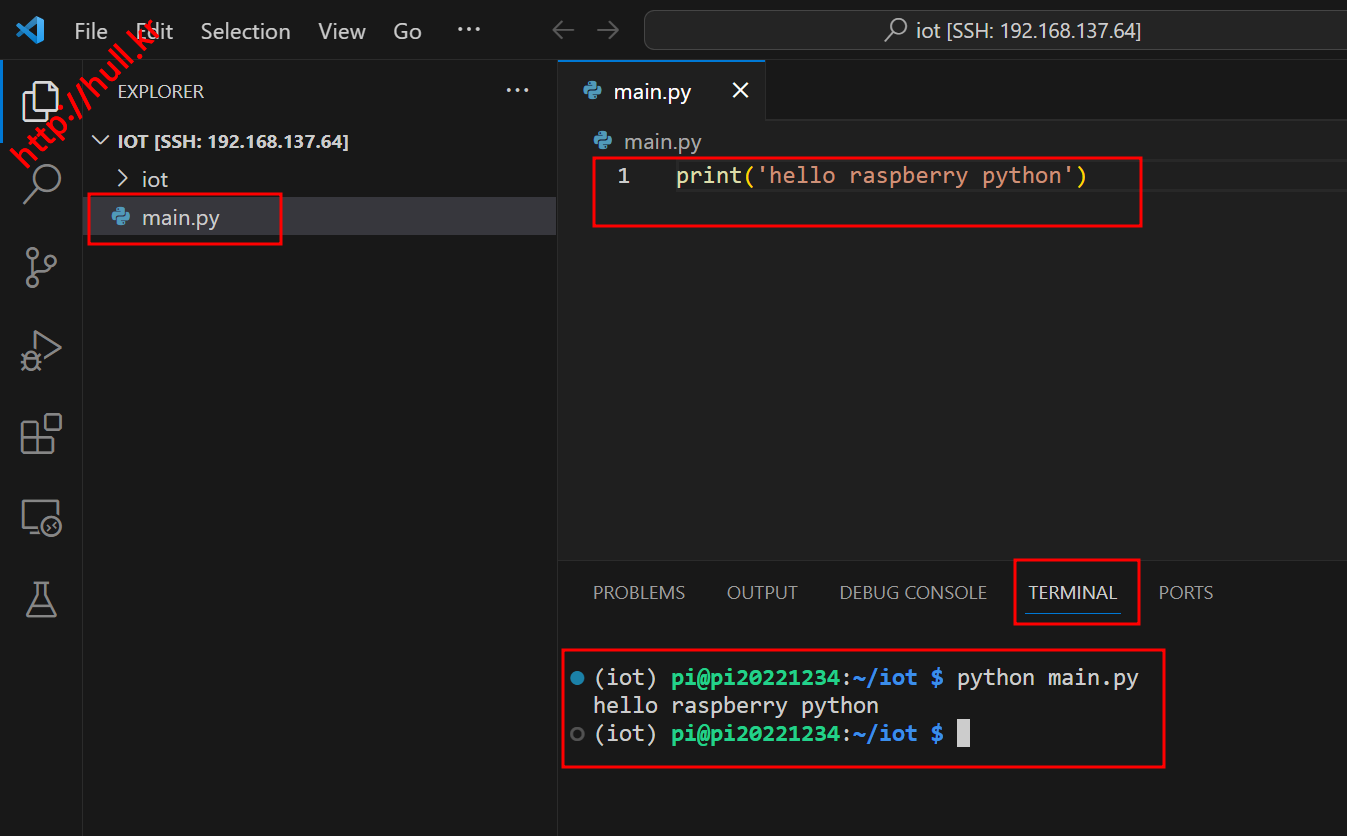Image resolution: width=1347 pixels, height=836 pixels.
Task: Collapse the IOT workspace root section
Action: click(100, 141)
